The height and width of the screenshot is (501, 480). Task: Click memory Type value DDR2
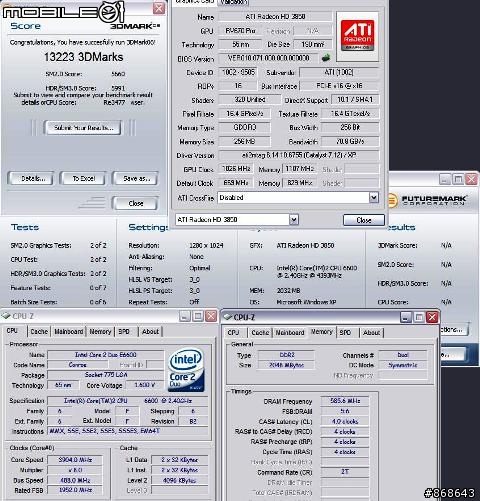(287, 355)
